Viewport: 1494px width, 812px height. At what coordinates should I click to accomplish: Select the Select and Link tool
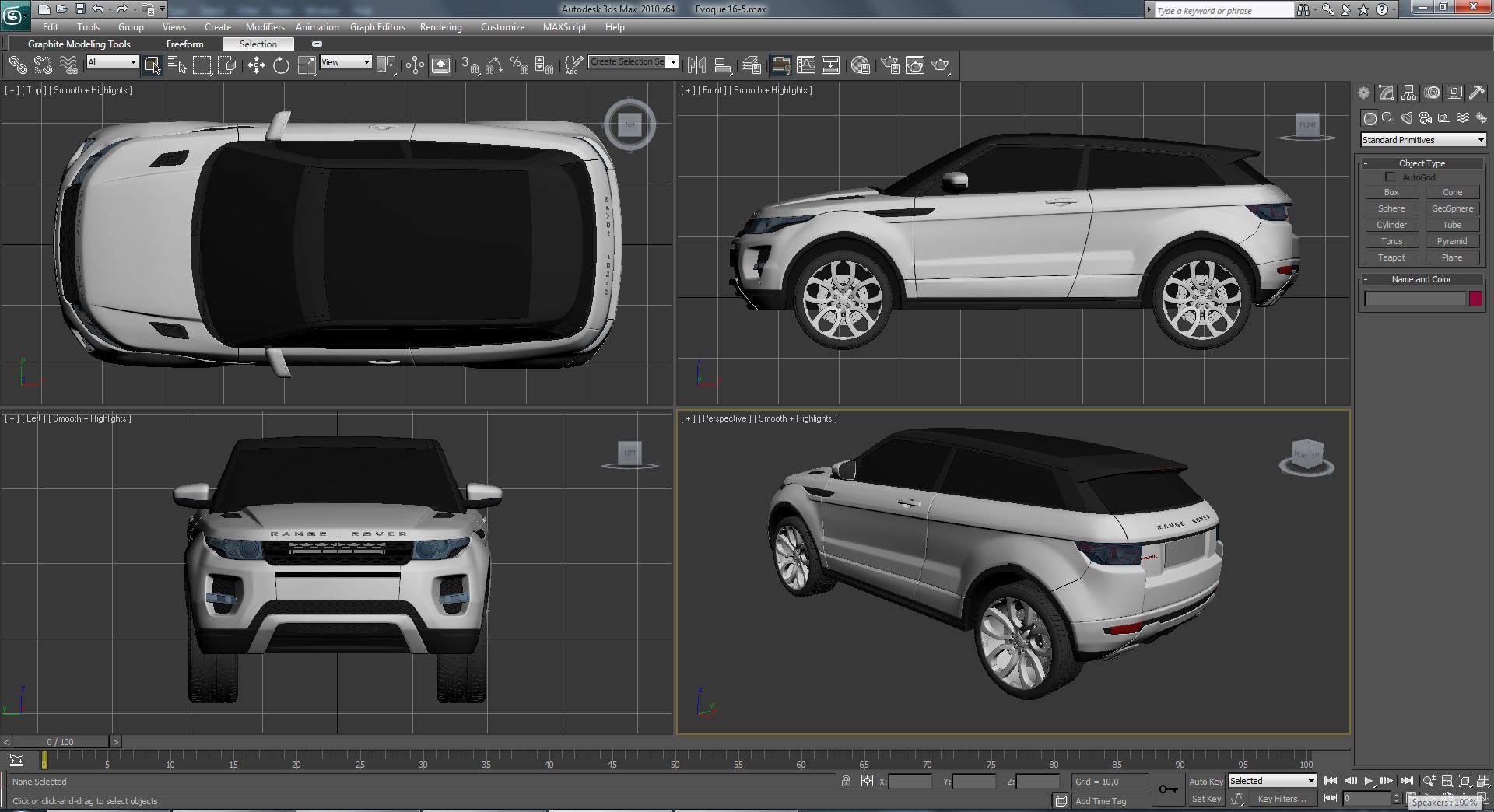(17, 65)
